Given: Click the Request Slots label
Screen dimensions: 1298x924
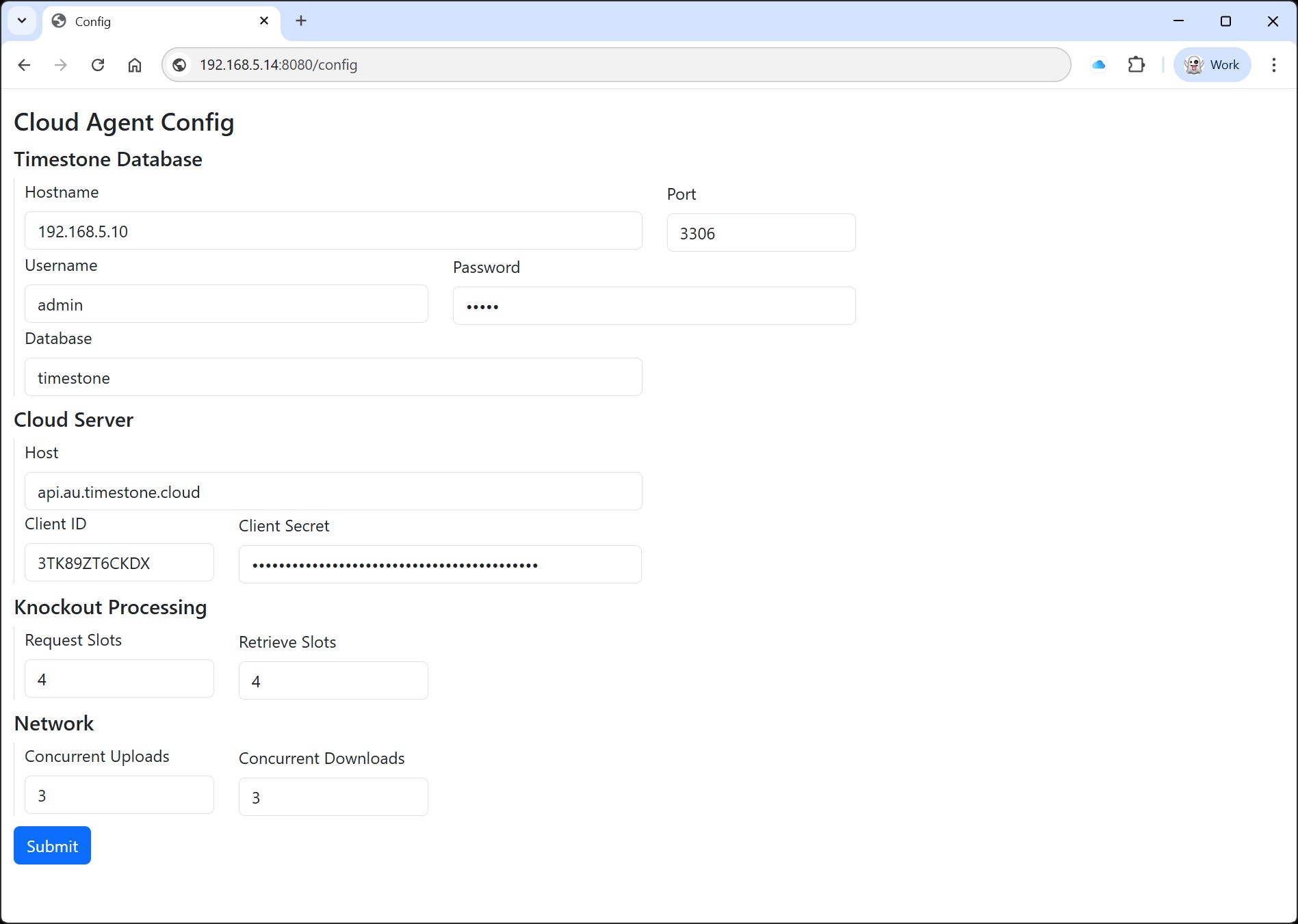Looking at the screenshot, I should (x=73, y=640).
